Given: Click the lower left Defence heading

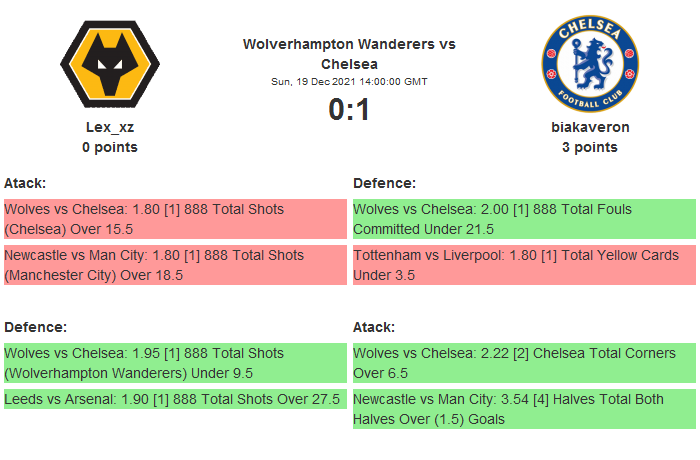Looking at the screenshot, I should (35, 327).
